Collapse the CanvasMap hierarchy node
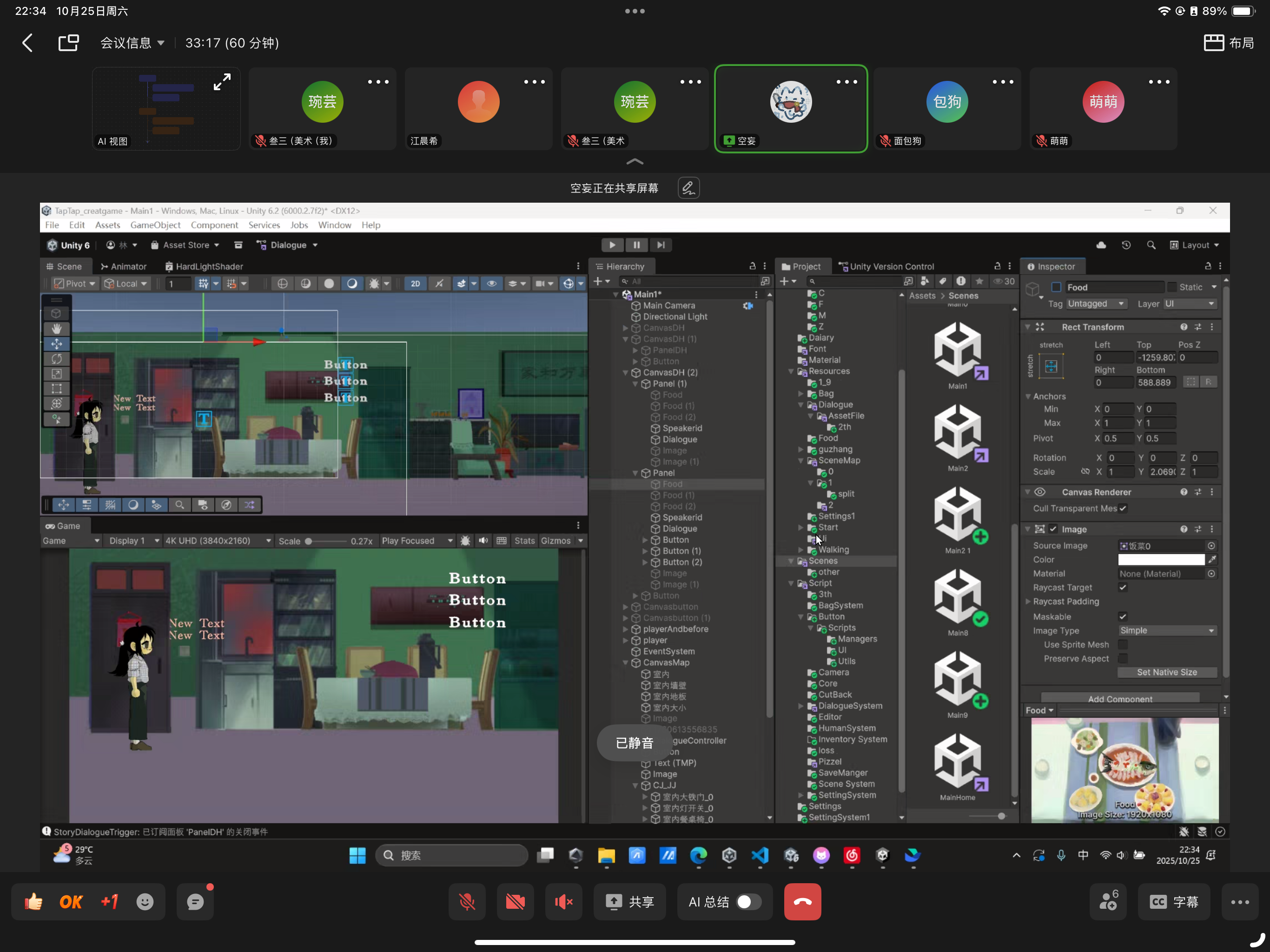 point(626,662)
